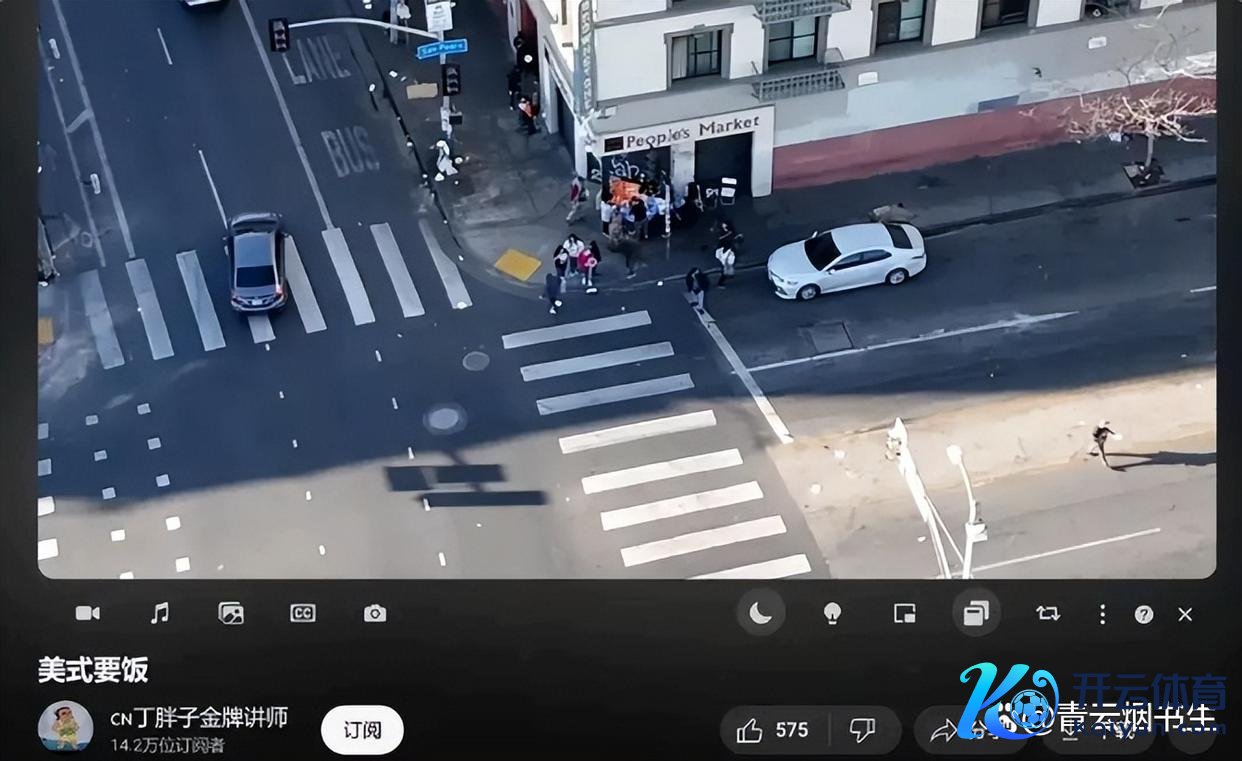Open the picture-in-picture mode icon
Viewport: 1242px width, 761px height.
904,614
